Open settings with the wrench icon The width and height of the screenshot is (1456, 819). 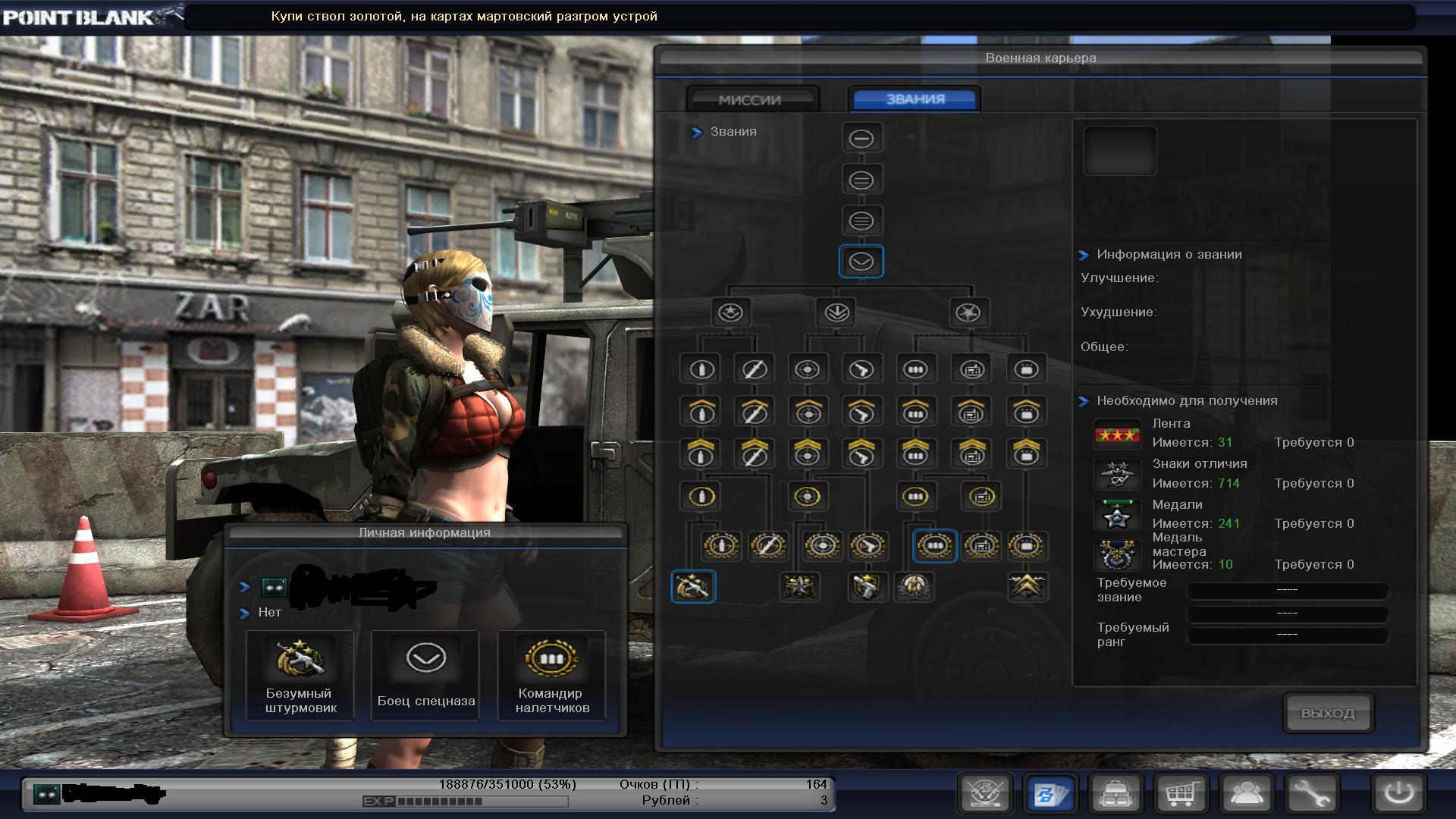coord(1311,794)
